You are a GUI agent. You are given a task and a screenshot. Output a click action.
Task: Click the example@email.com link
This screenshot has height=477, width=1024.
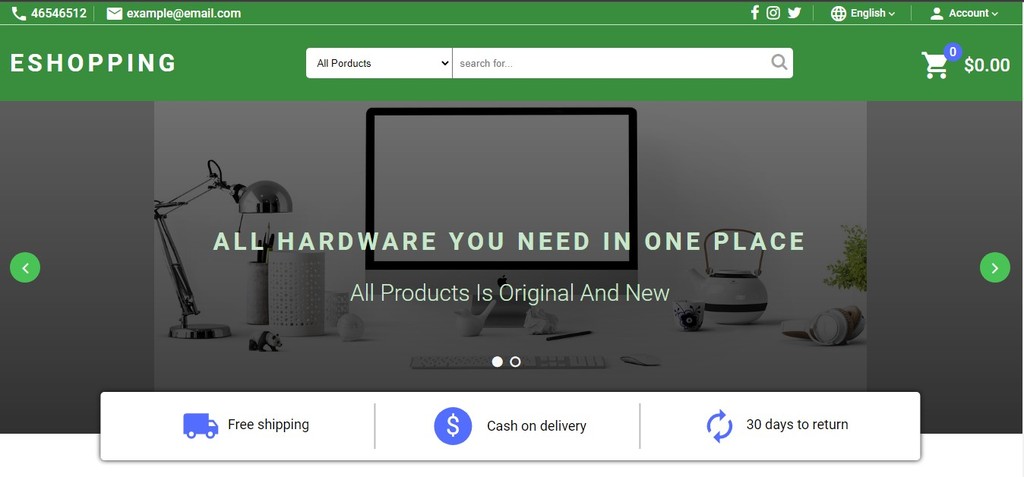(x=184, y=13)
